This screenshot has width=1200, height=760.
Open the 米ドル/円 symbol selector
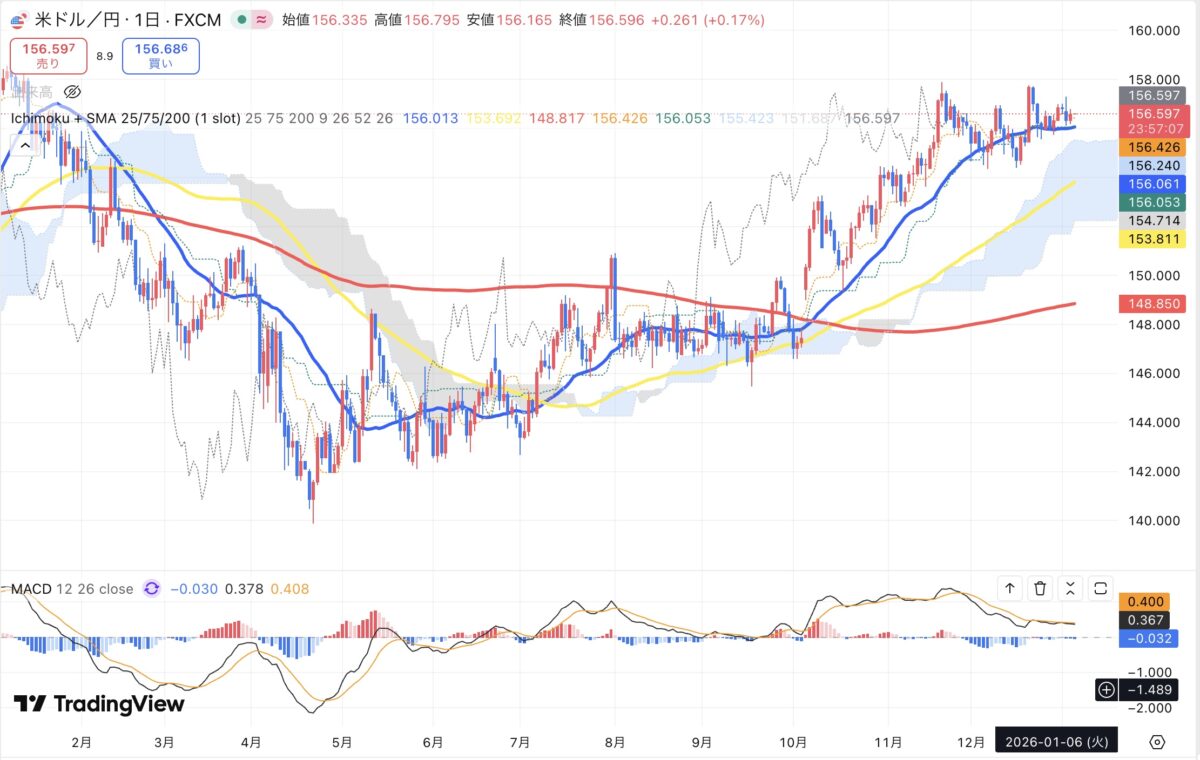[x=91, y=20]
